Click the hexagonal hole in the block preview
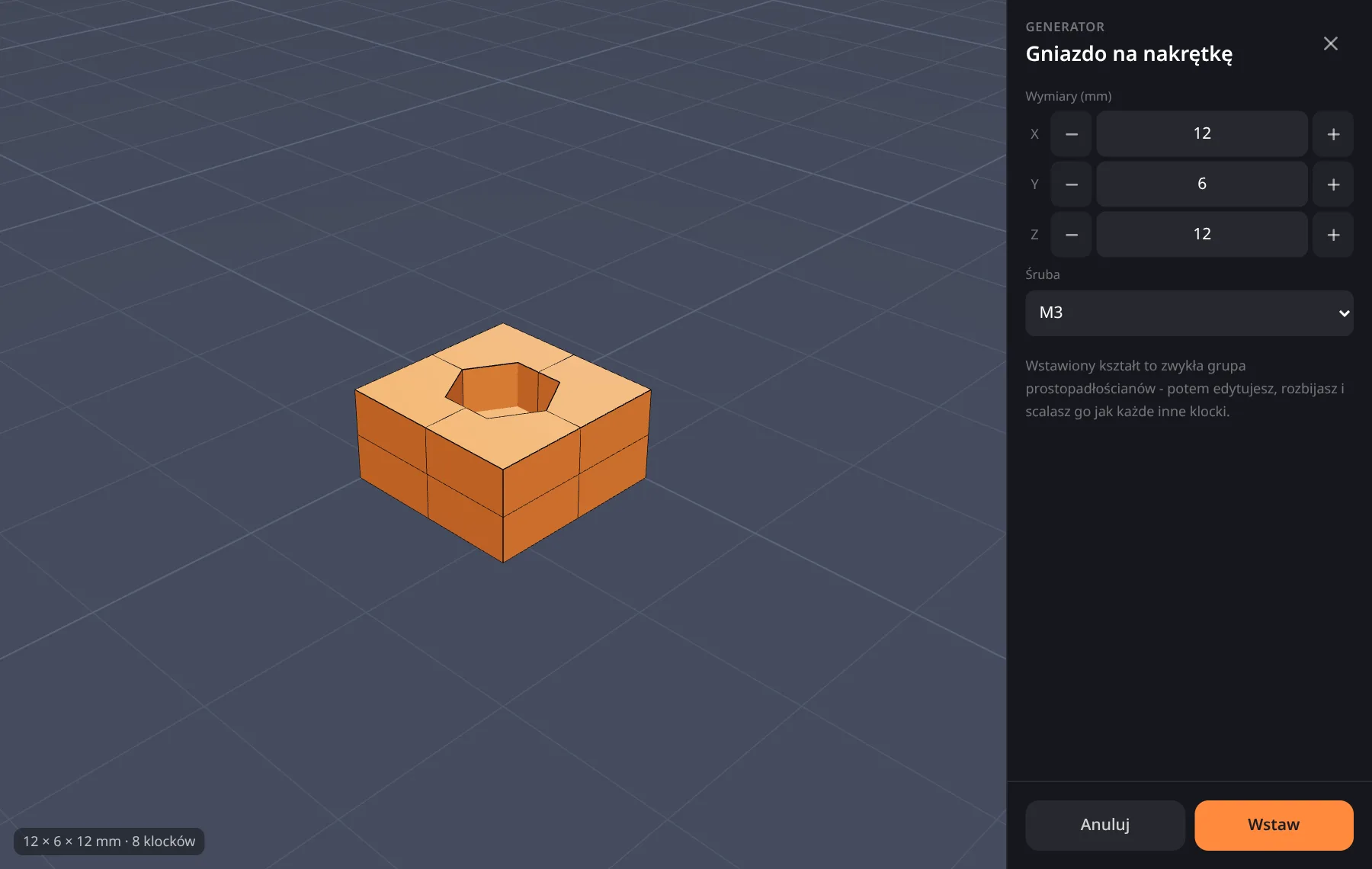1372x869 pixels. (503, 390)
